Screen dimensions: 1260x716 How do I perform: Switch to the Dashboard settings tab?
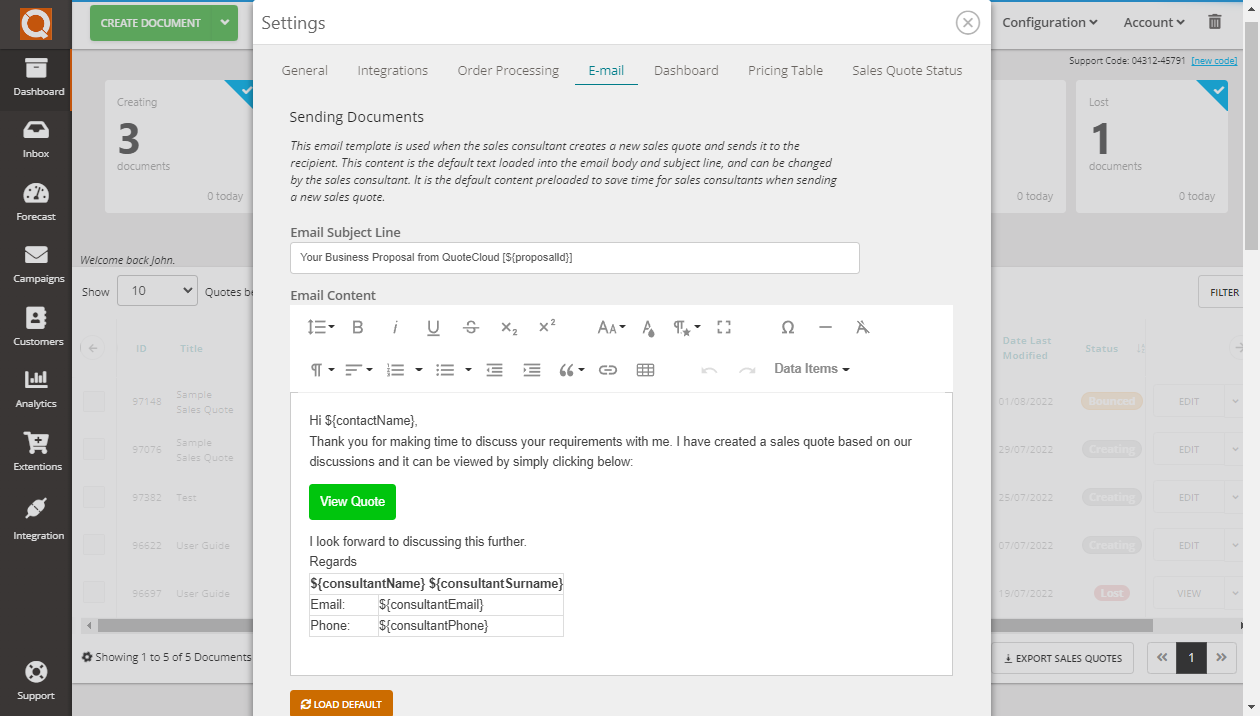[x=686, y=70]
